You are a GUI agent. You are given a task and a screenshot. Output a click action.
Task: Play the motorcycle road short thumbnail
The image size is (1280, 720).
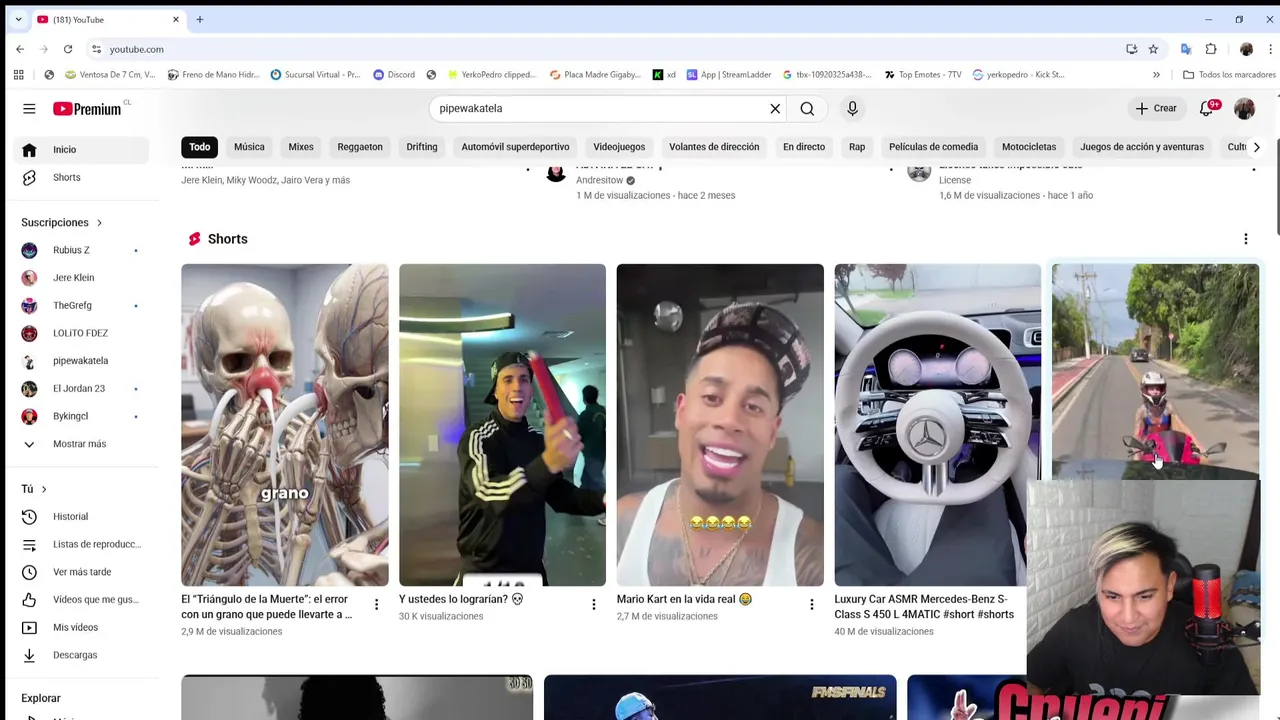pyautogui.click(x=1155, y=371)
